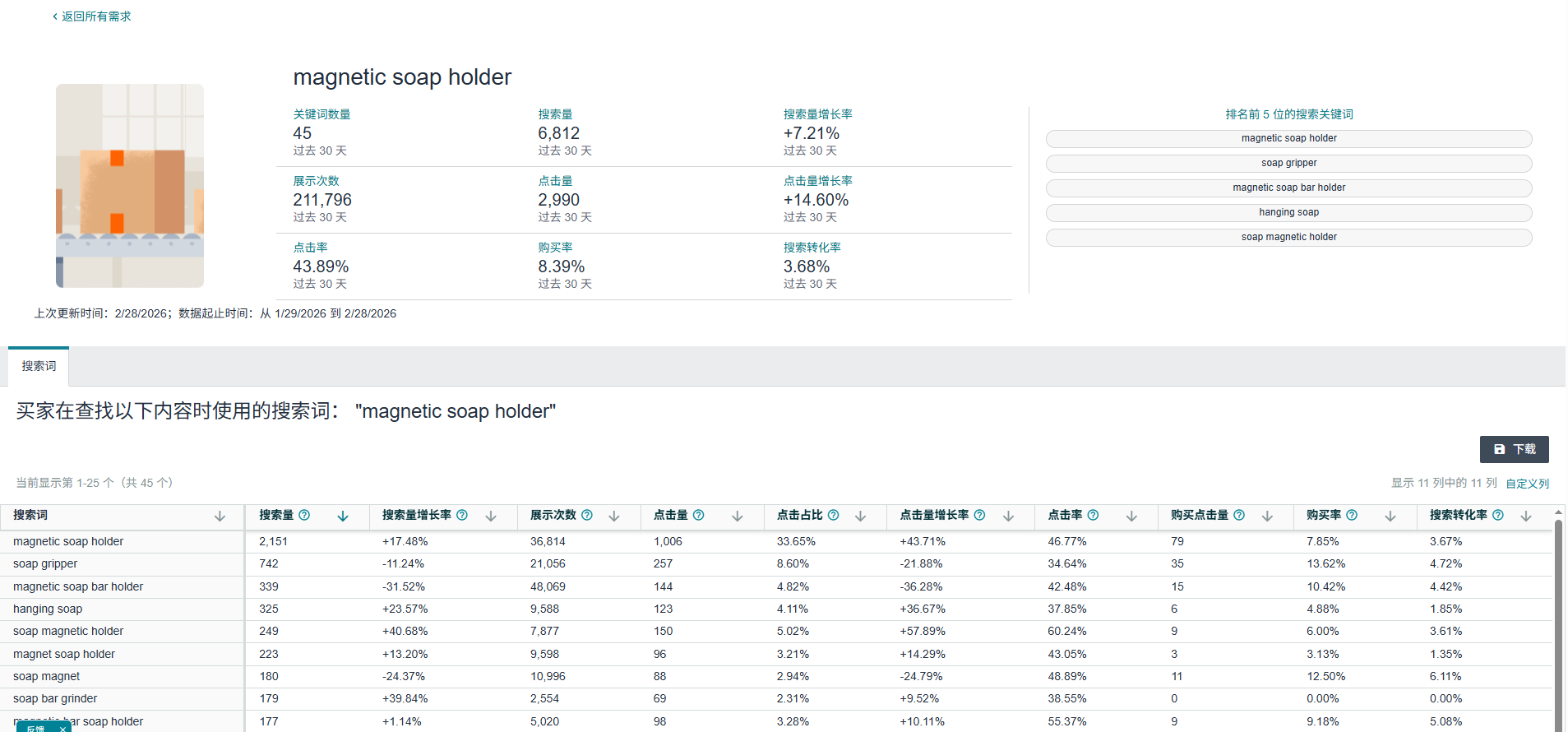Image resolution: width=1568 pixels, height=732 pixels.
Task: Show info for 点击量增长率 column
Action: pos(979,515)
